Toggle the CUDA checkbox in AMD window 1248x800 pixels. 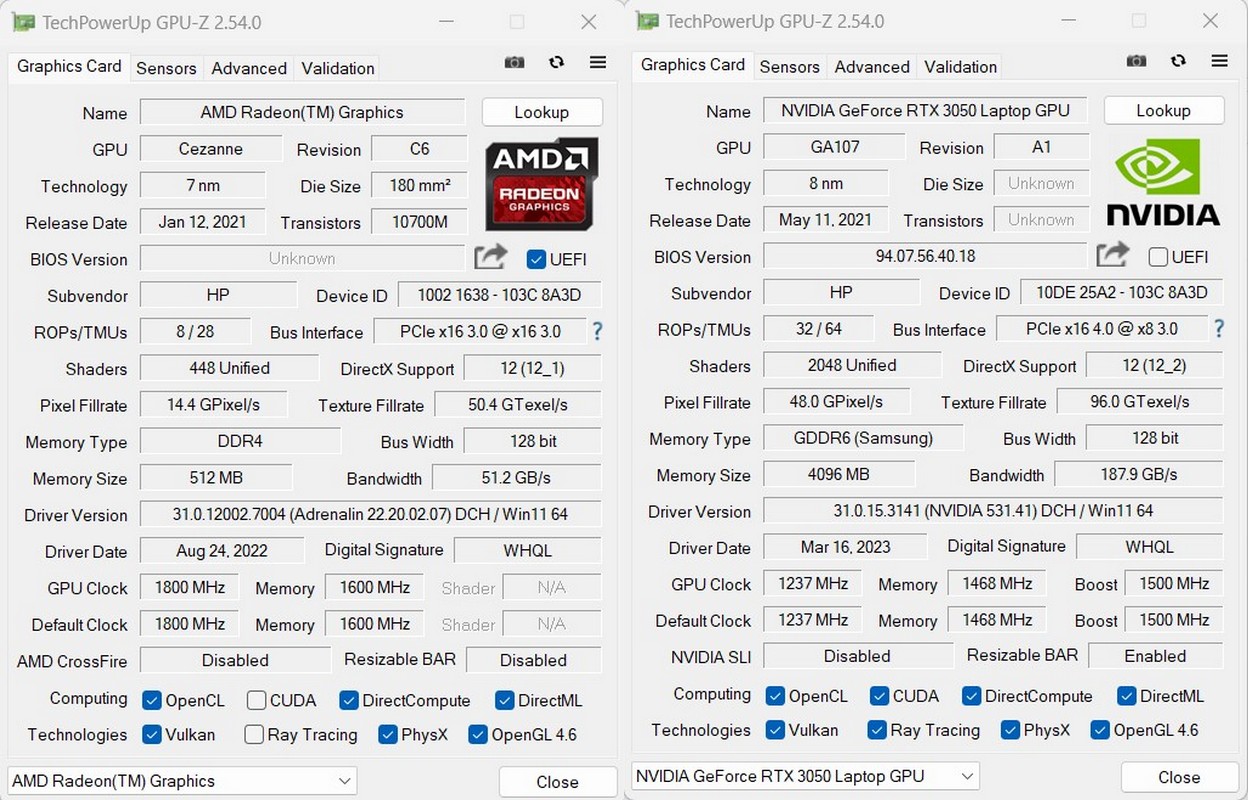pyautogui.click(x=256, y=700)
